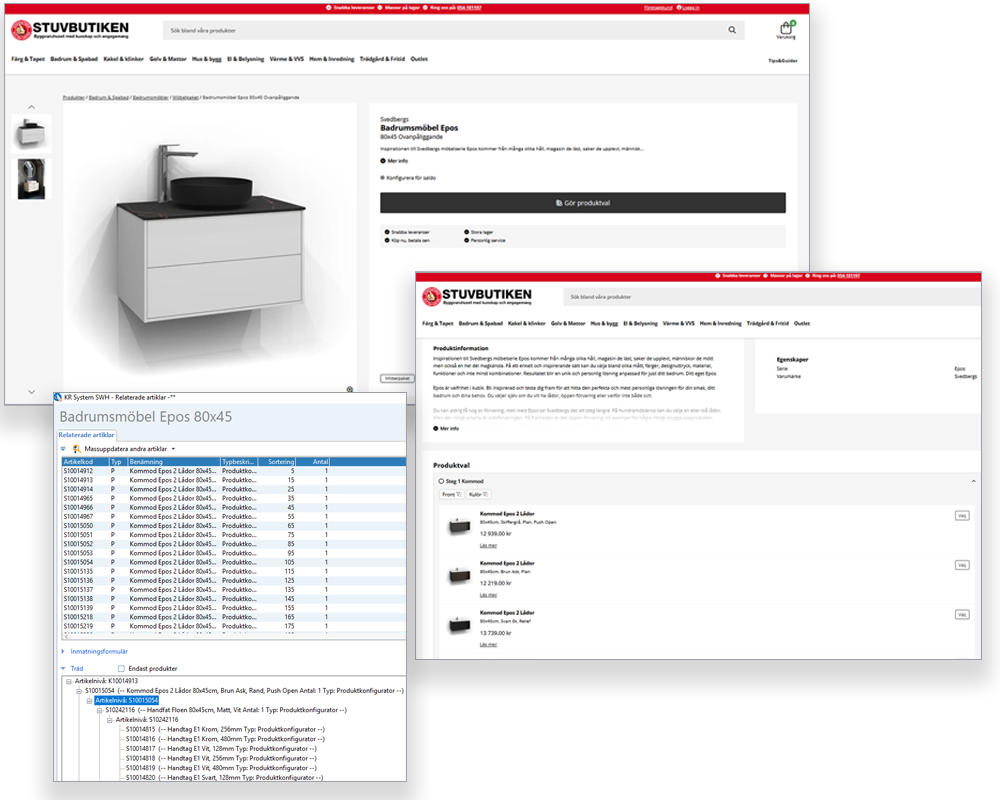Image resolution: width=1000 pixels, height=800 pixels.
Task: Focus the search field in front window
Action: coord(772,297)
